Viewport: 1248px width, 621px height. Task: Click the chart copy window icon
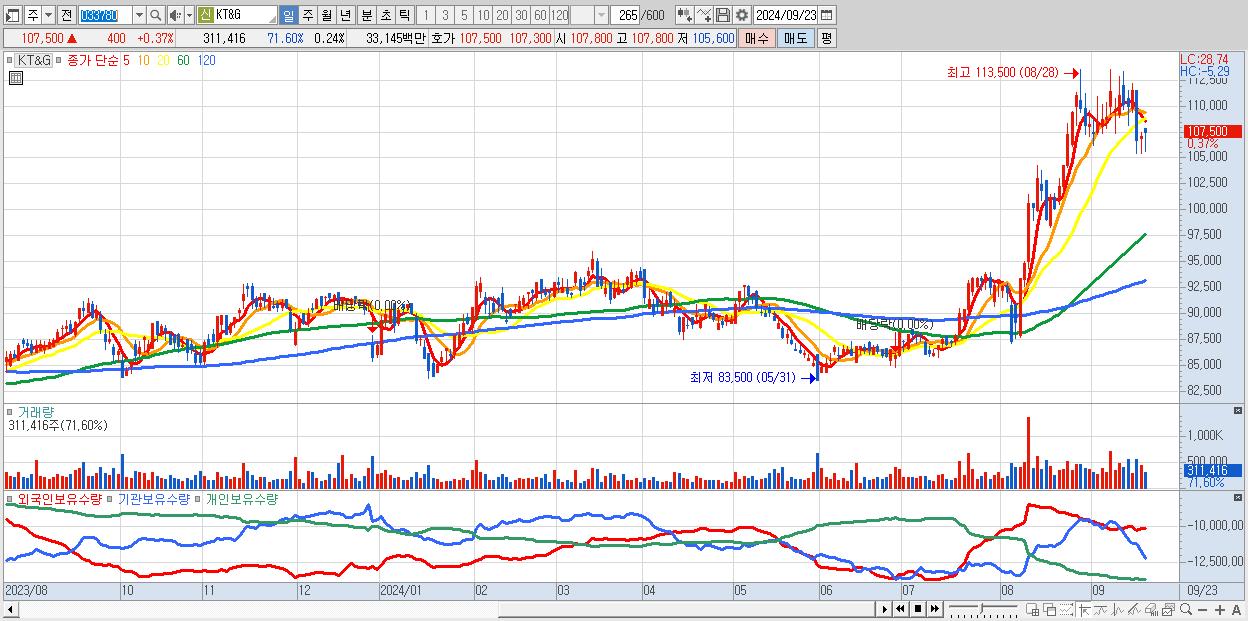click(1168, 610)
